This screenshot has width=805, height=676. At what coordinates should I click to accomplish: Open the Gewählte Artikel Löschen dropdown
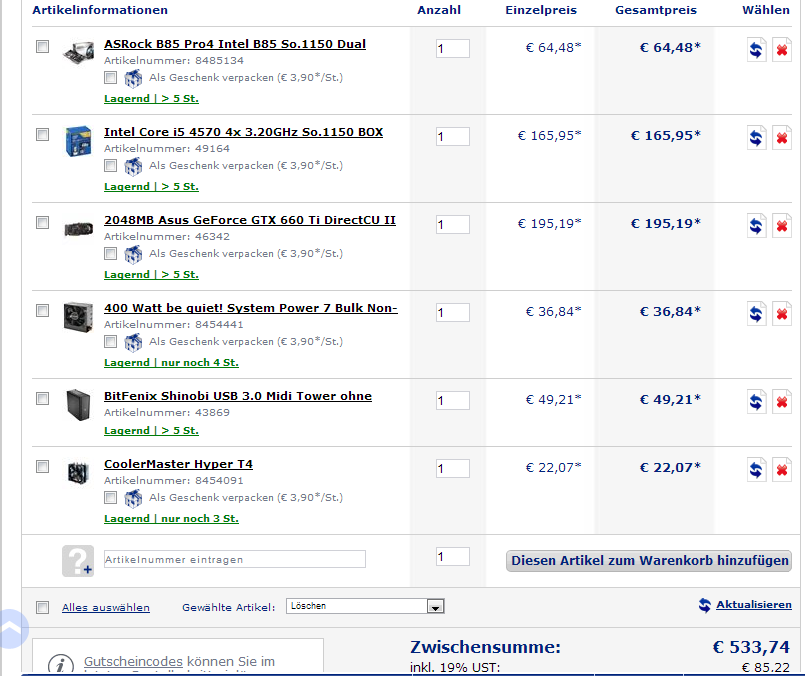click(365, 606)
